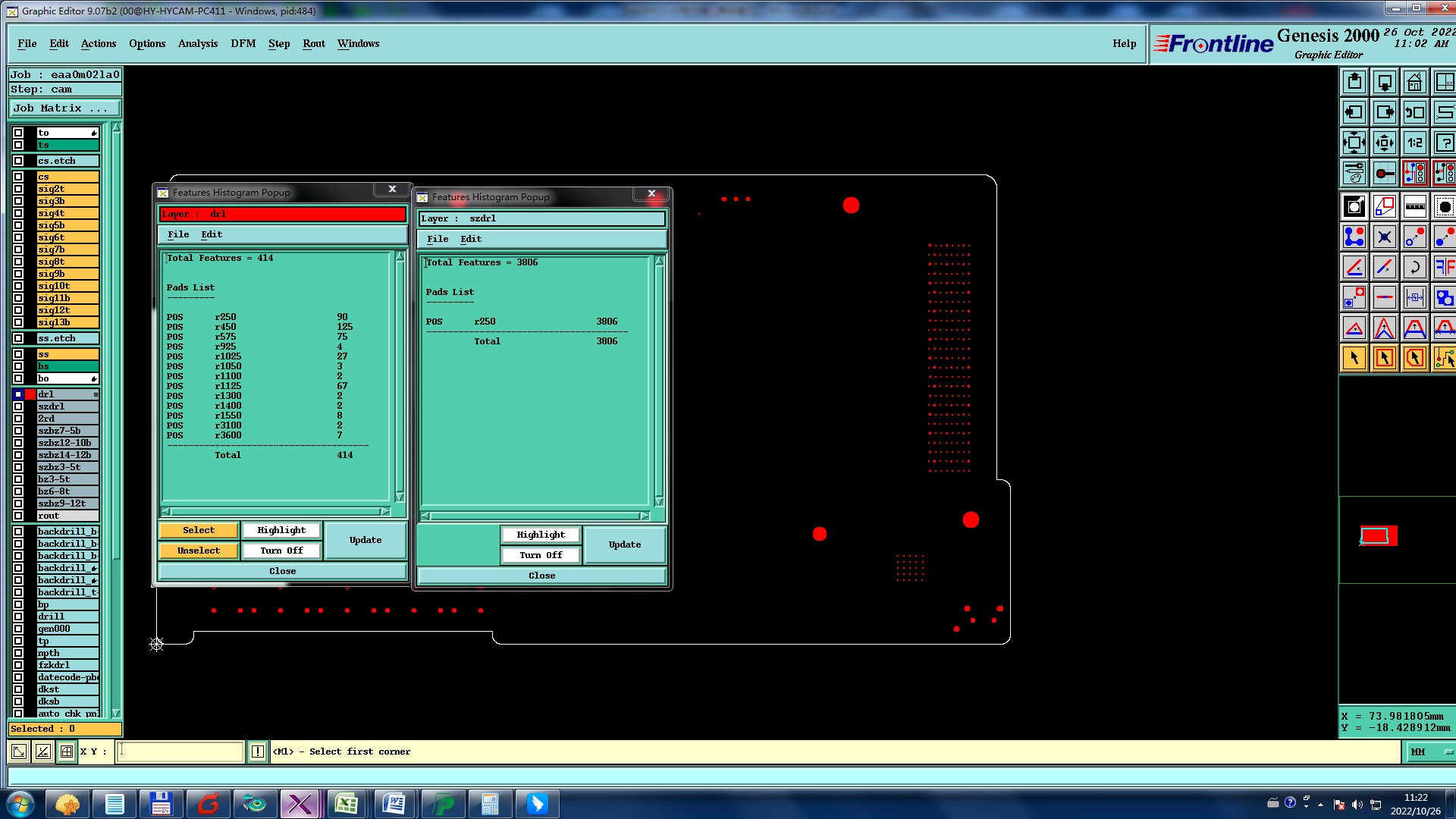Click the red color swatch beside drl layer
Image resolution: width=1456 pixels, height=819 pixels.
pos(30,394)
